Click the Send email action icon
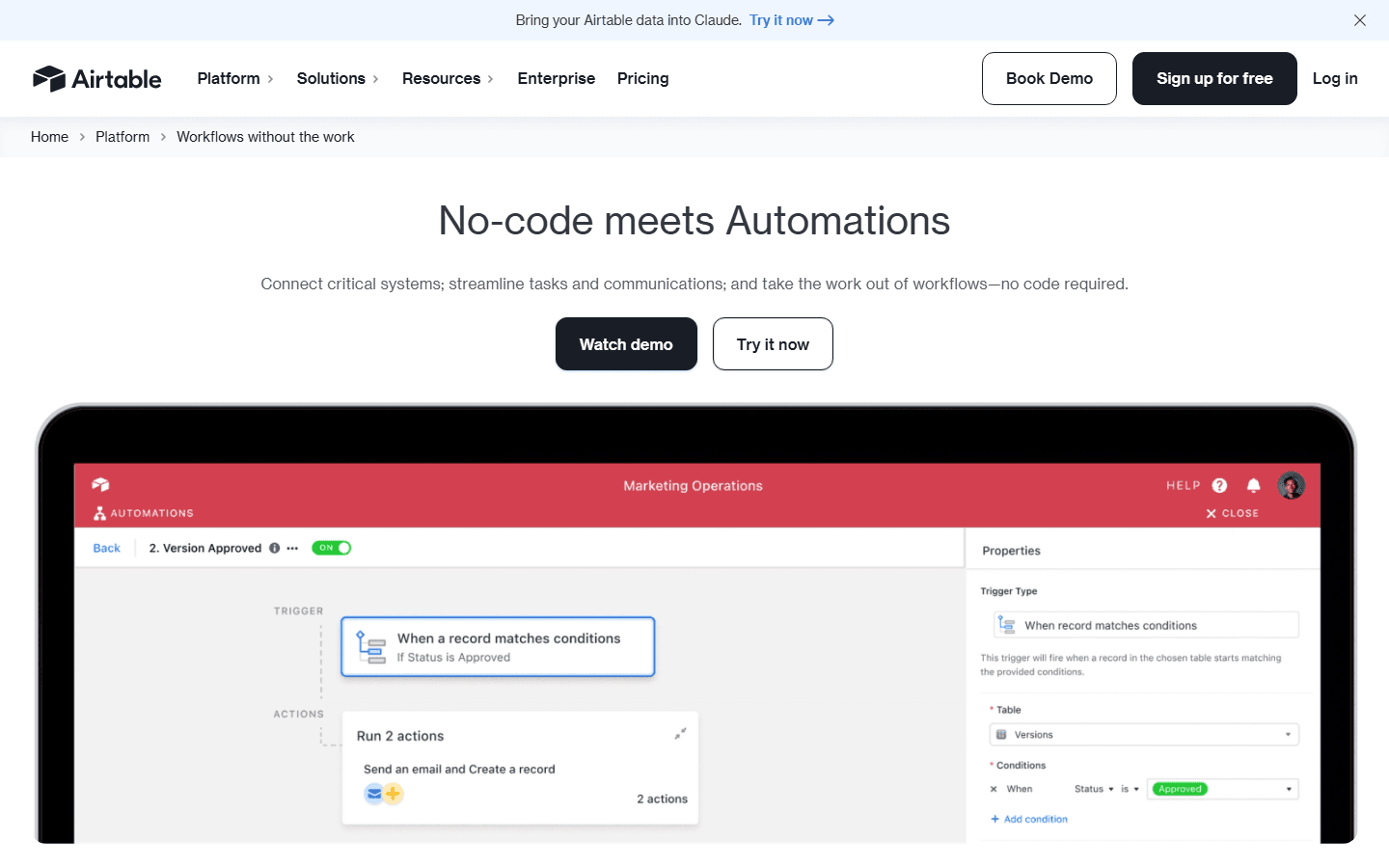 pos(373,794)
